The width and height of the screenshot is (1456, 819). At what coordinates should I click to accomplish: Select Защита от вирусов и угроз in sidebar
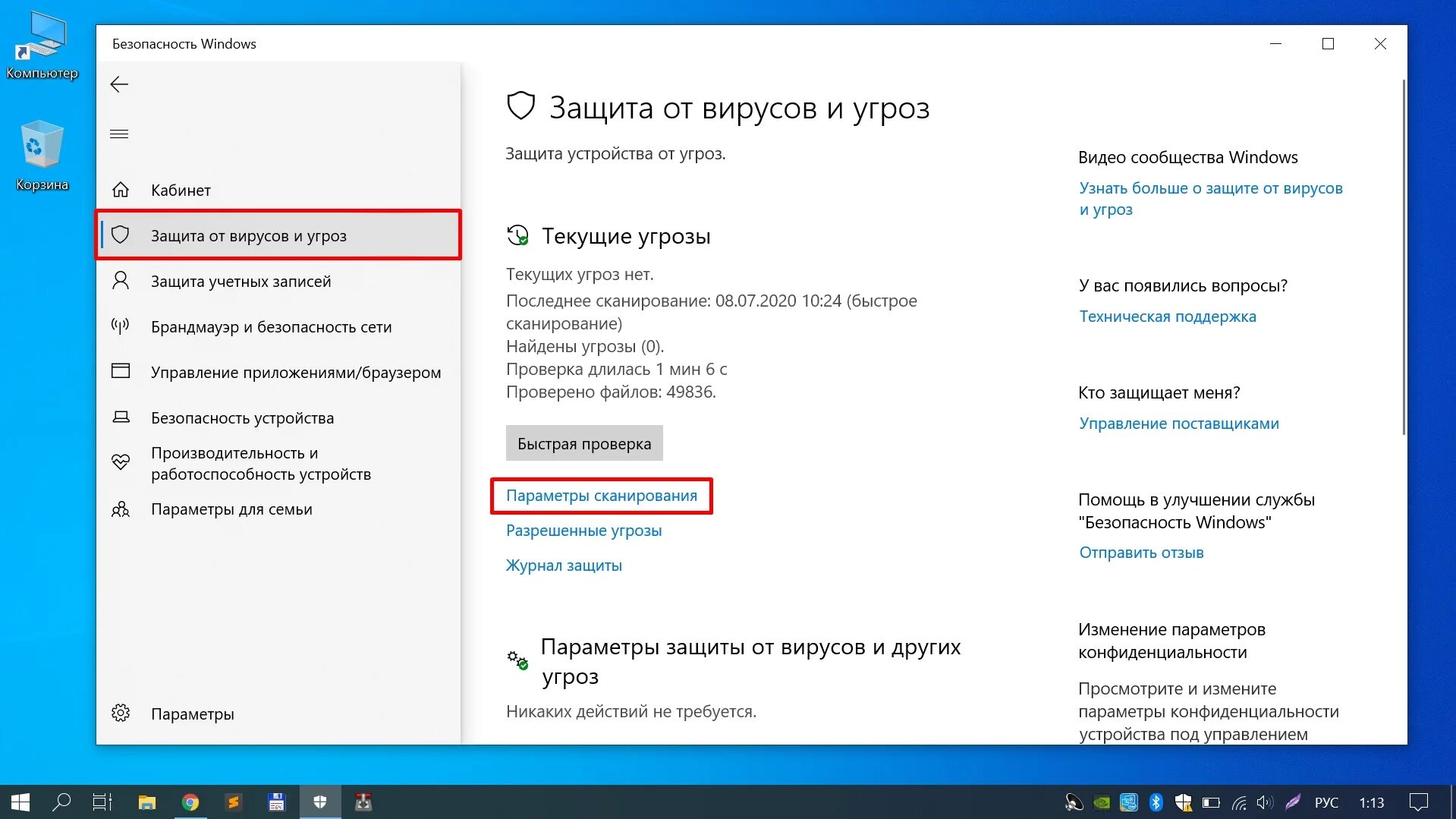point(278,235)
